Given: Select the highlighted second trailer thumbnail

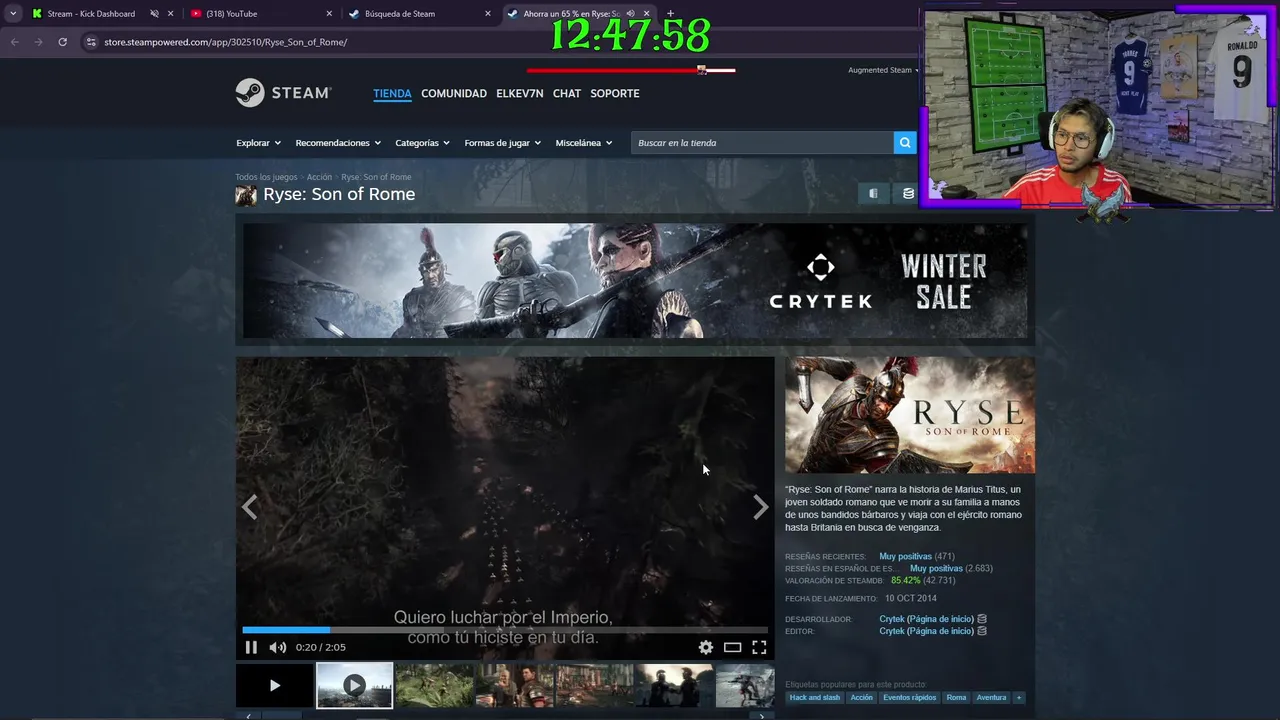Looking at the screenshot, I should [x=354, y=685].
